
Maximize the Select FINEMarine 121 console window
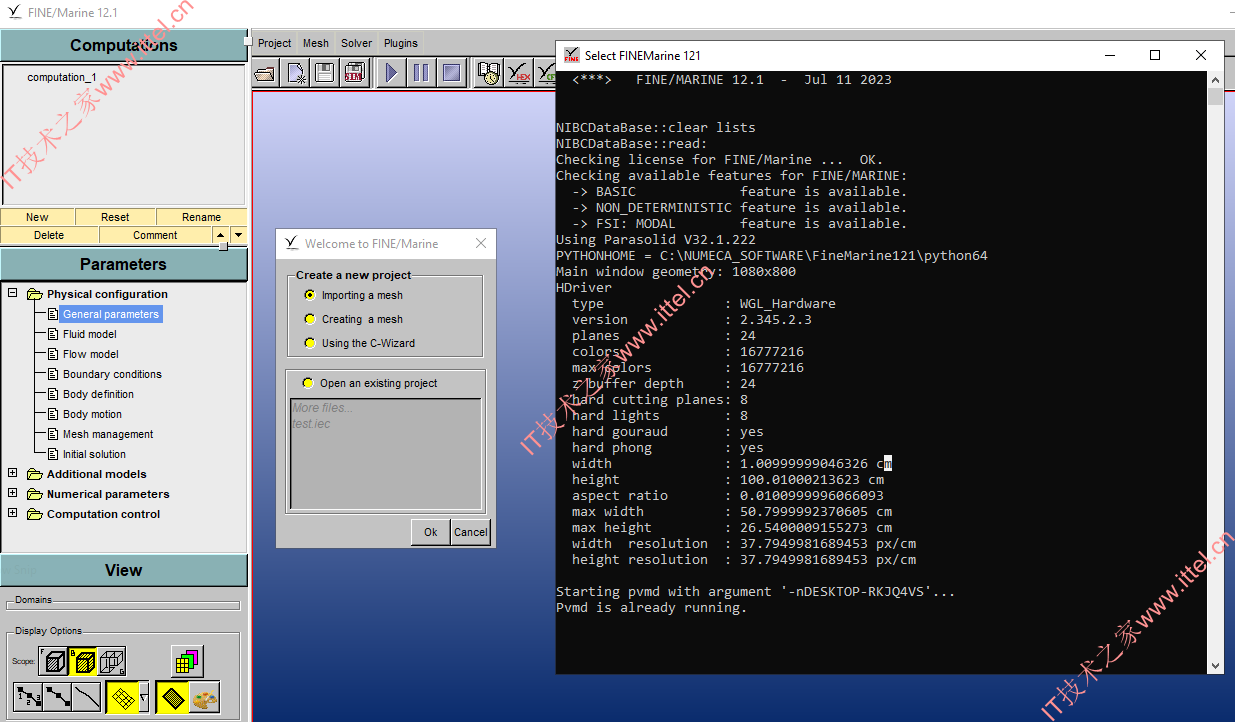coord(1155,55)
